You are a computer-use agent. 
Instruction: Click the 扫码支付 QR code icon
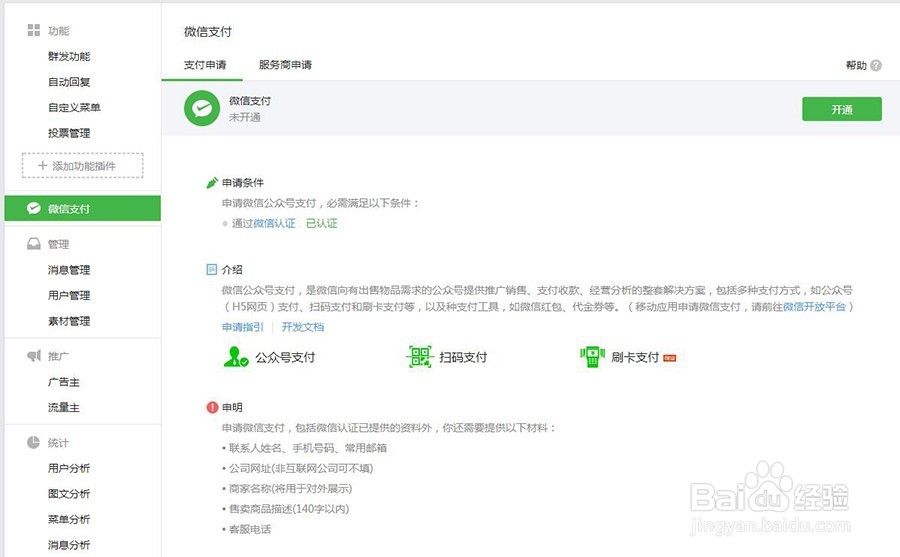420,357
